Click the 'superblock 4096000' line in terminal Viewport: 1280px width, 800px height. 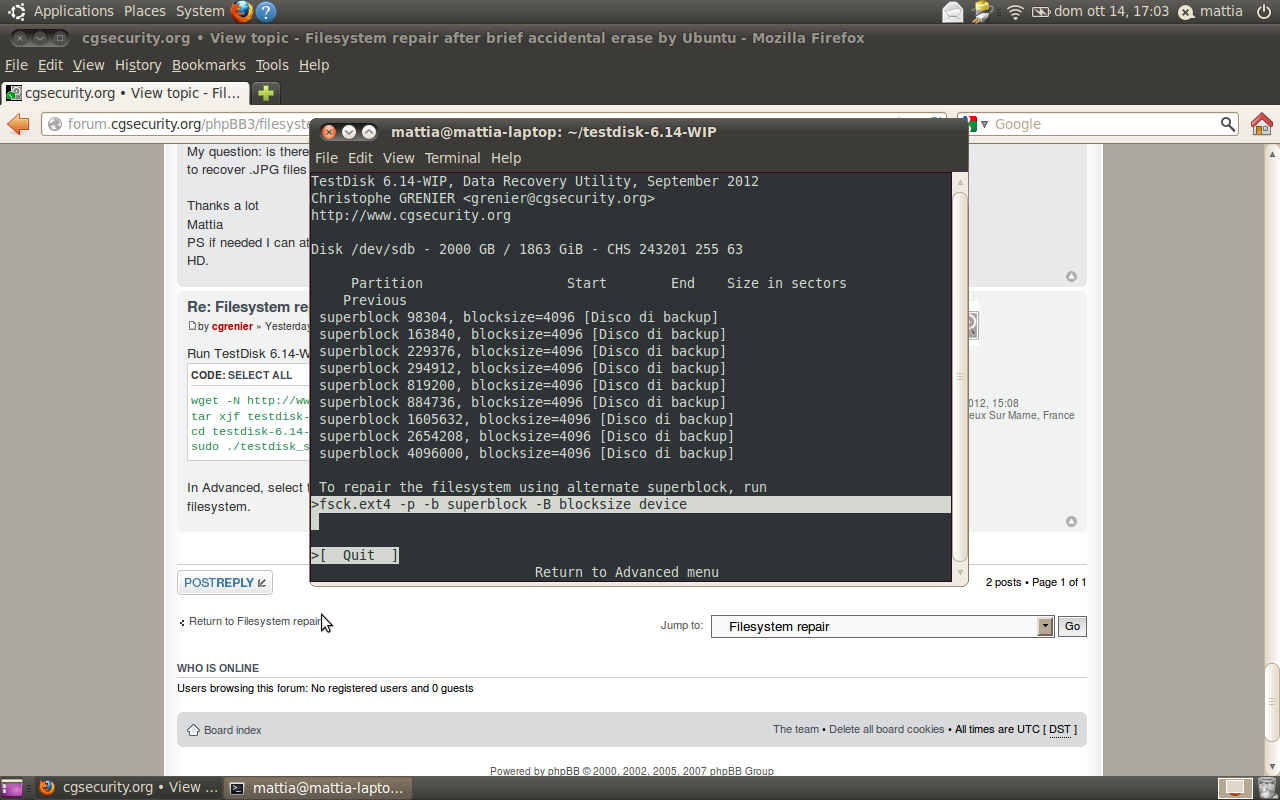pos(526,453)
